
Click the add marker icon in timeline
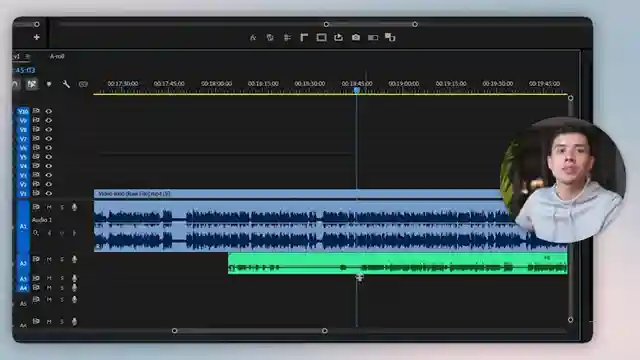coord(49,84)
